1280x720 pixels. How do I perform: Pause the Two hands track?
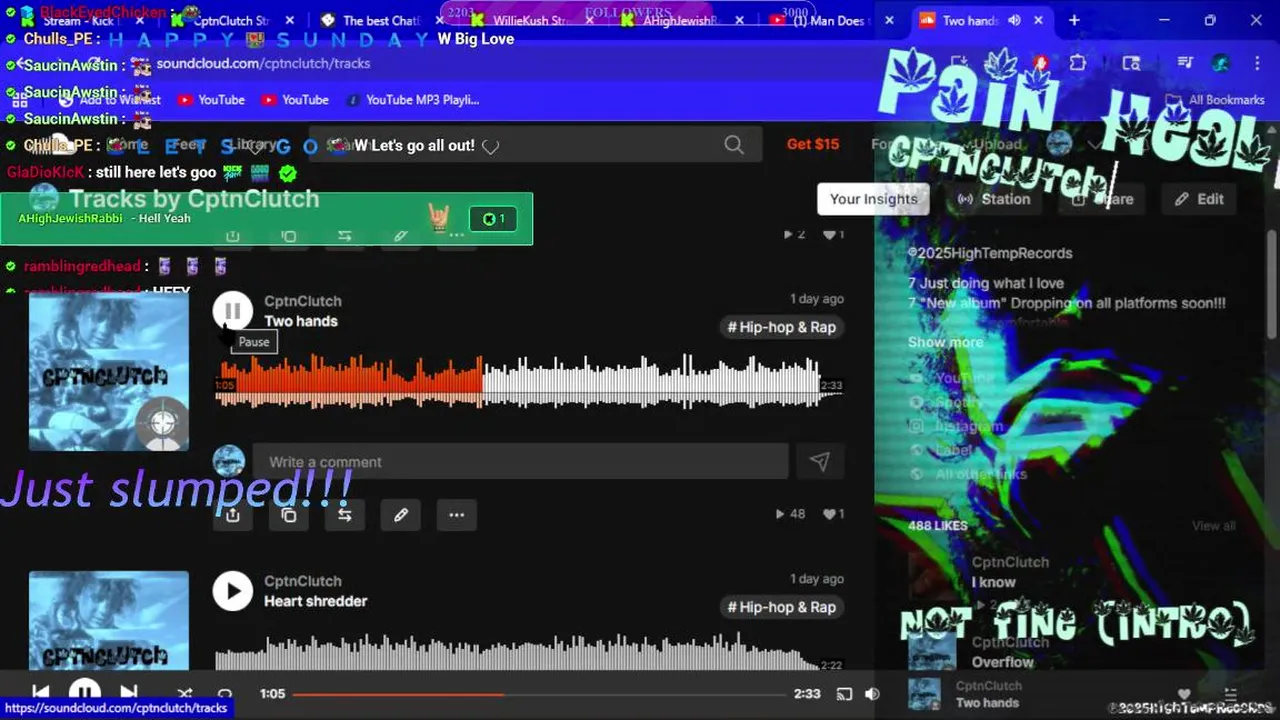pyautogui.click(x=232, y=311)
